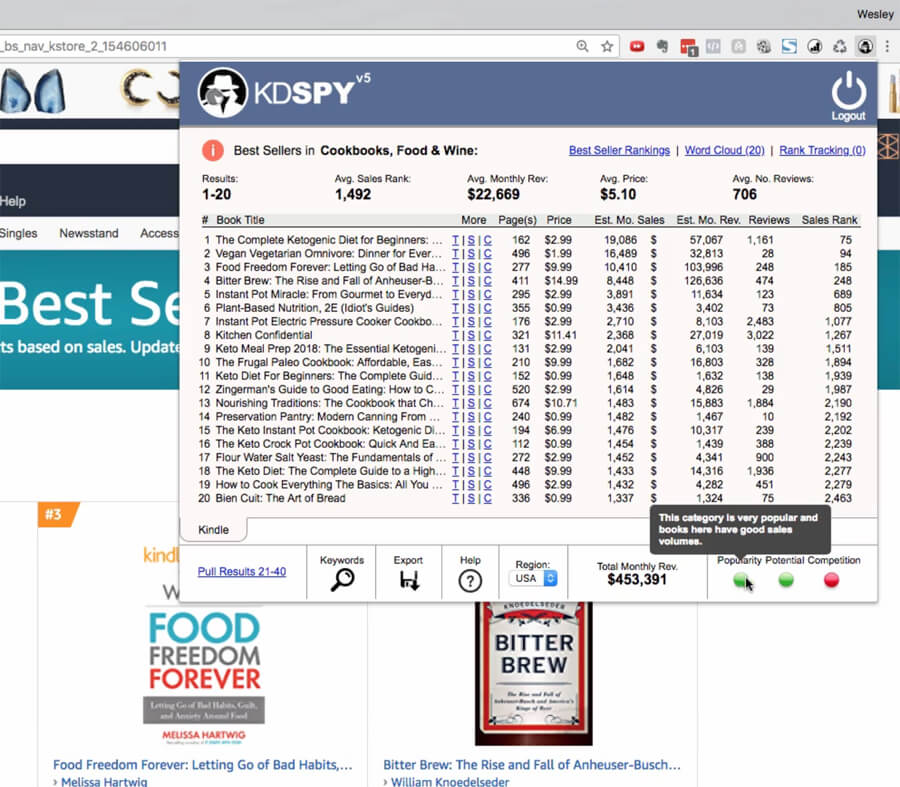Click the blue S extension icon

pyautogui.click(x=789, y=46)
